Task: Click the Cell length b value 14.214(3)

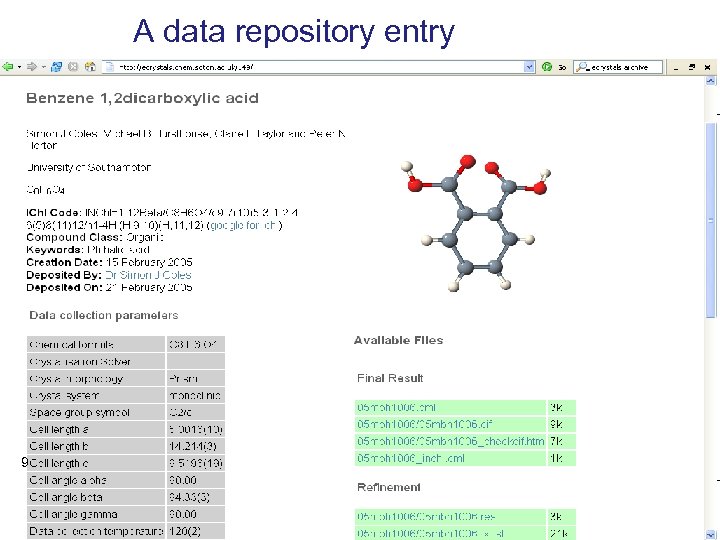Action: 196,446
